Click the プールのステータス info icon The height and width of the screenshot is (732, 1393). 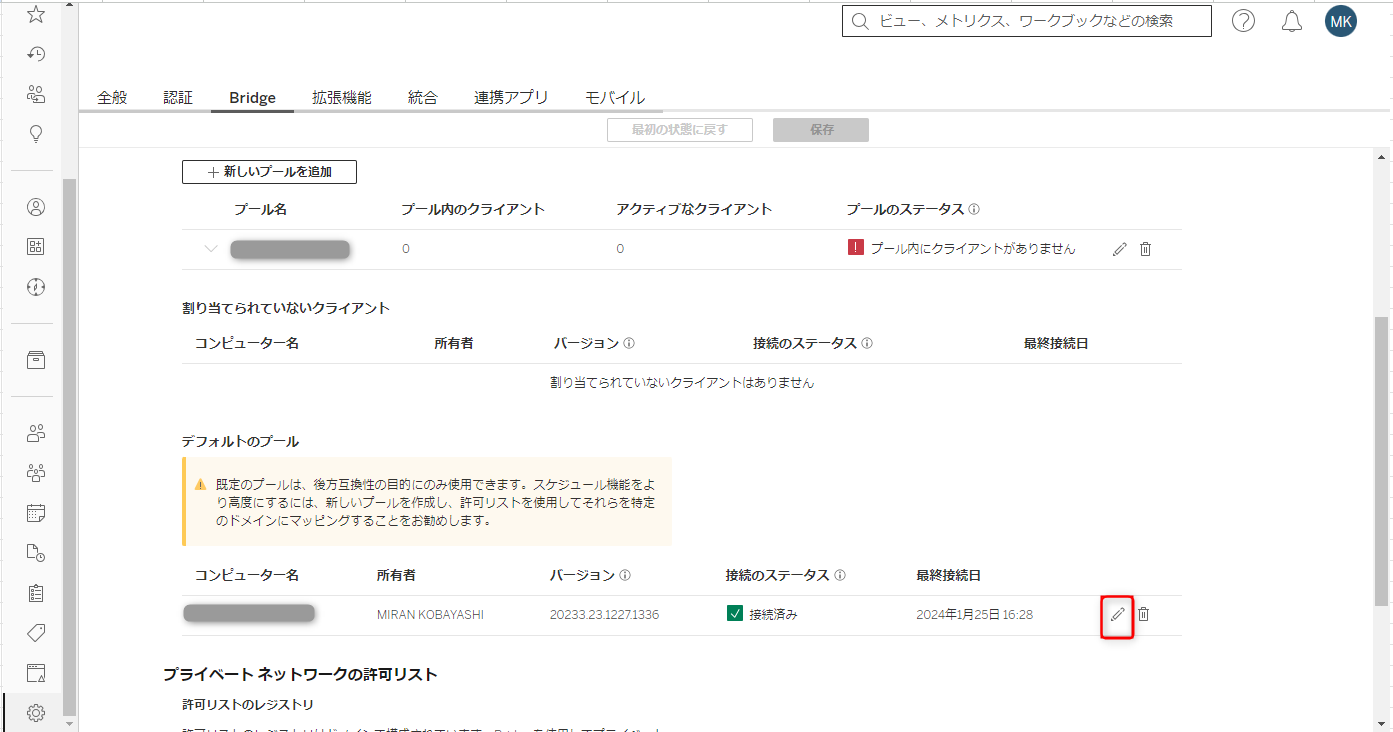pos(977,208)
